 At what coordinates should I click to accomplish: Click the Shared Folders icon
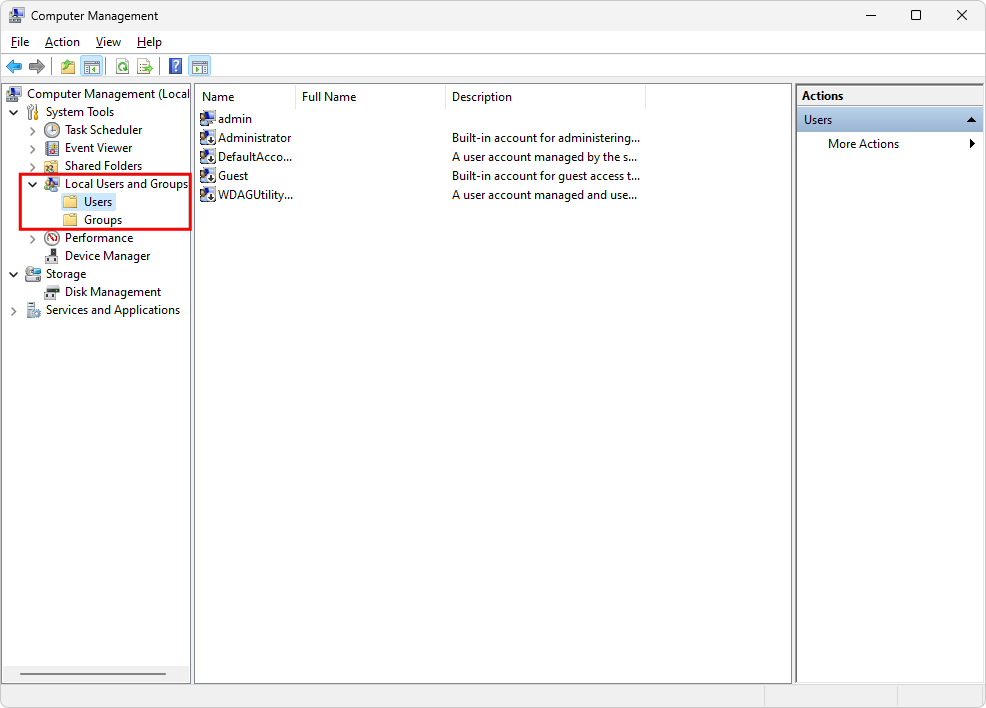click(x=52, y=167)
